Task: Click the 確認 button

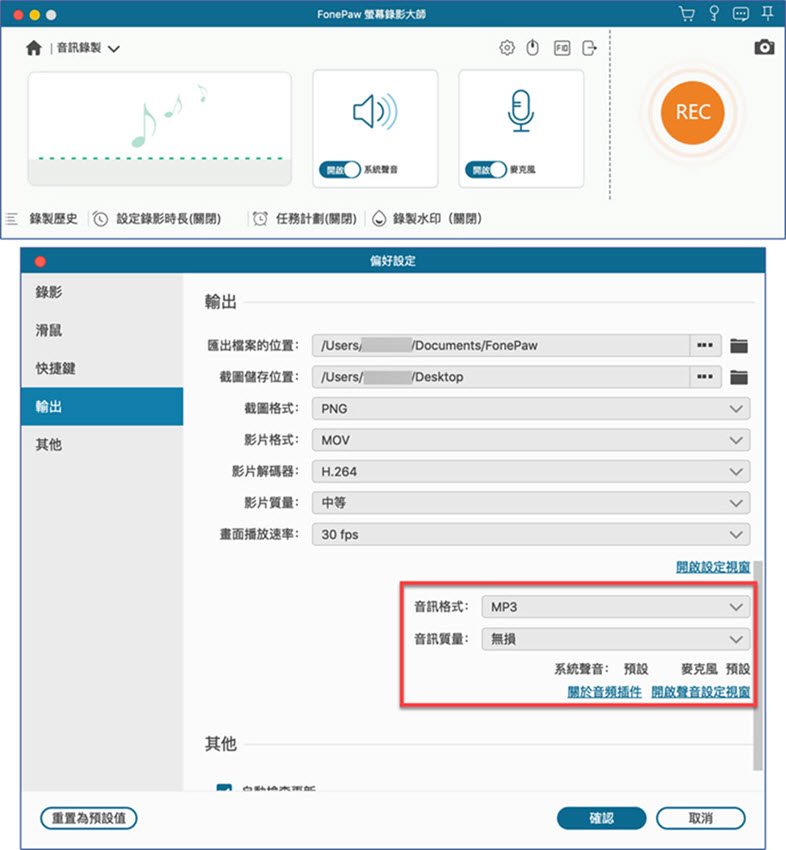Action: click(602, 818)
